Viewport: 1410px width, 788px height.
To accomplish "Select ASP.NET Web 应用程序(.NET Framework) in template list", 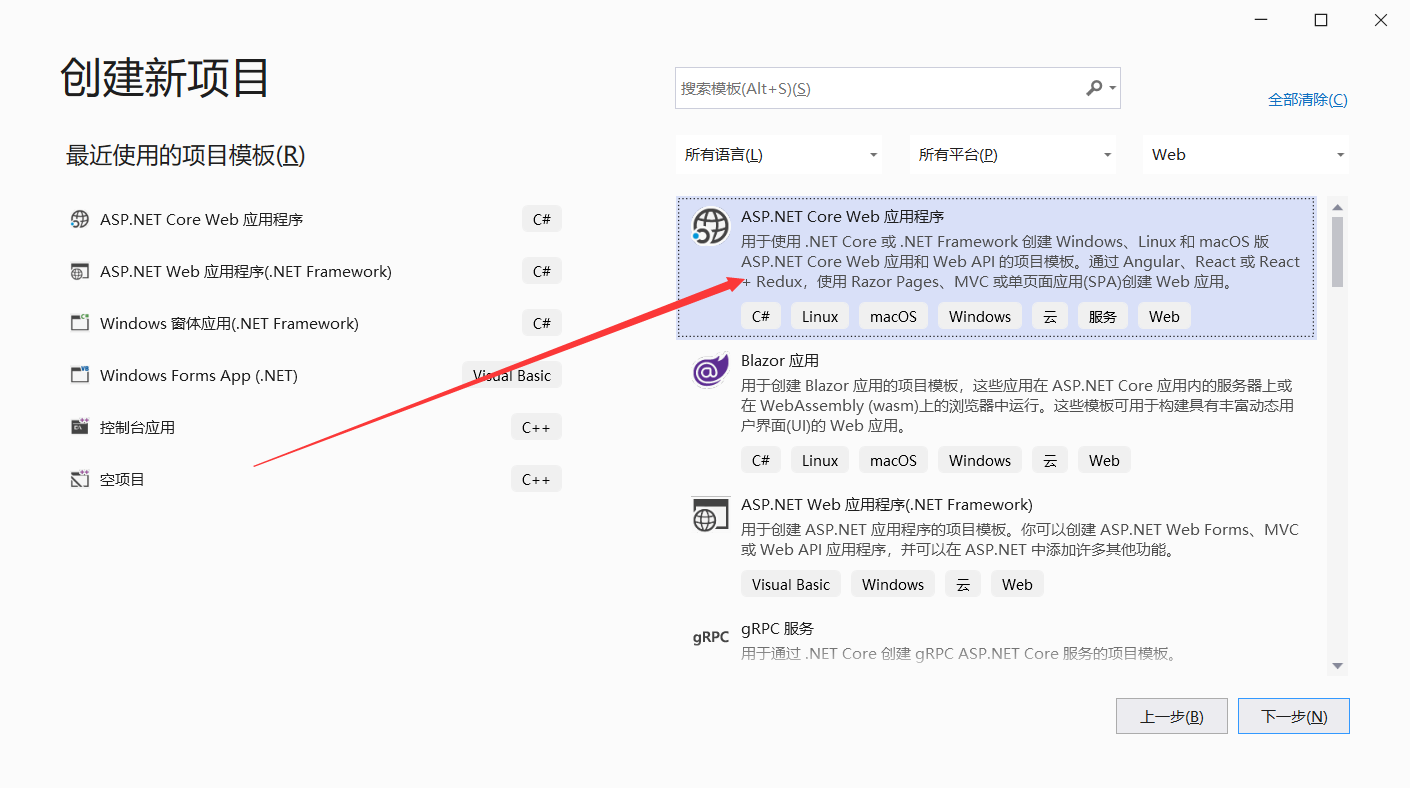I will (887, 505).
